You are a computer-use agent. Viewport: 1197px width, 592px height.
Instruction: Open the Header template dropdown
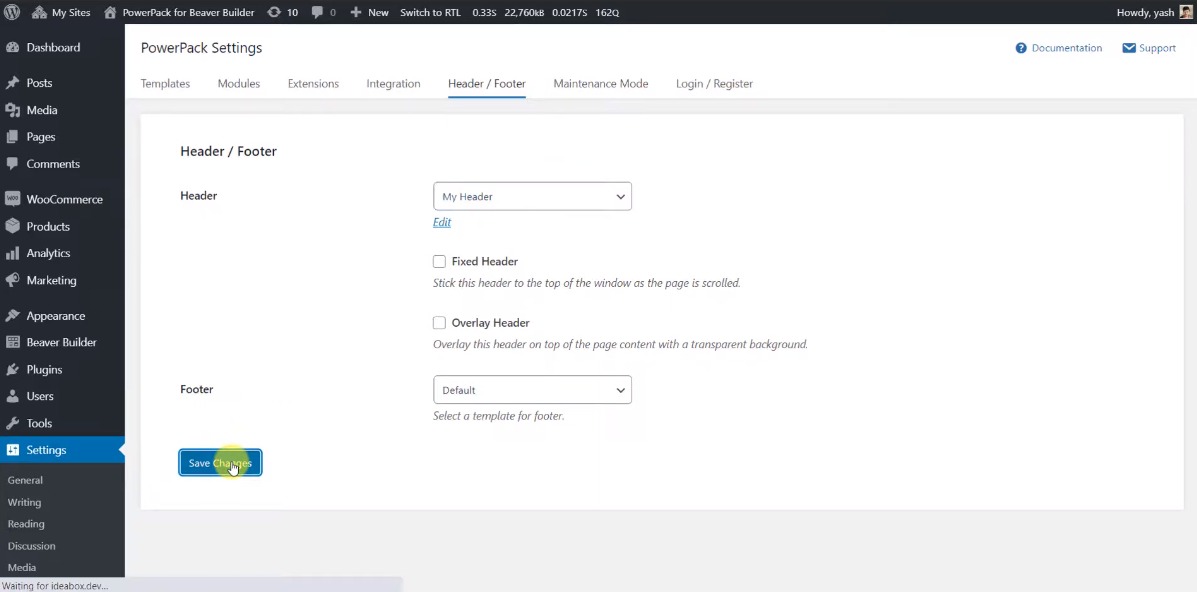[x=531, y=196]
